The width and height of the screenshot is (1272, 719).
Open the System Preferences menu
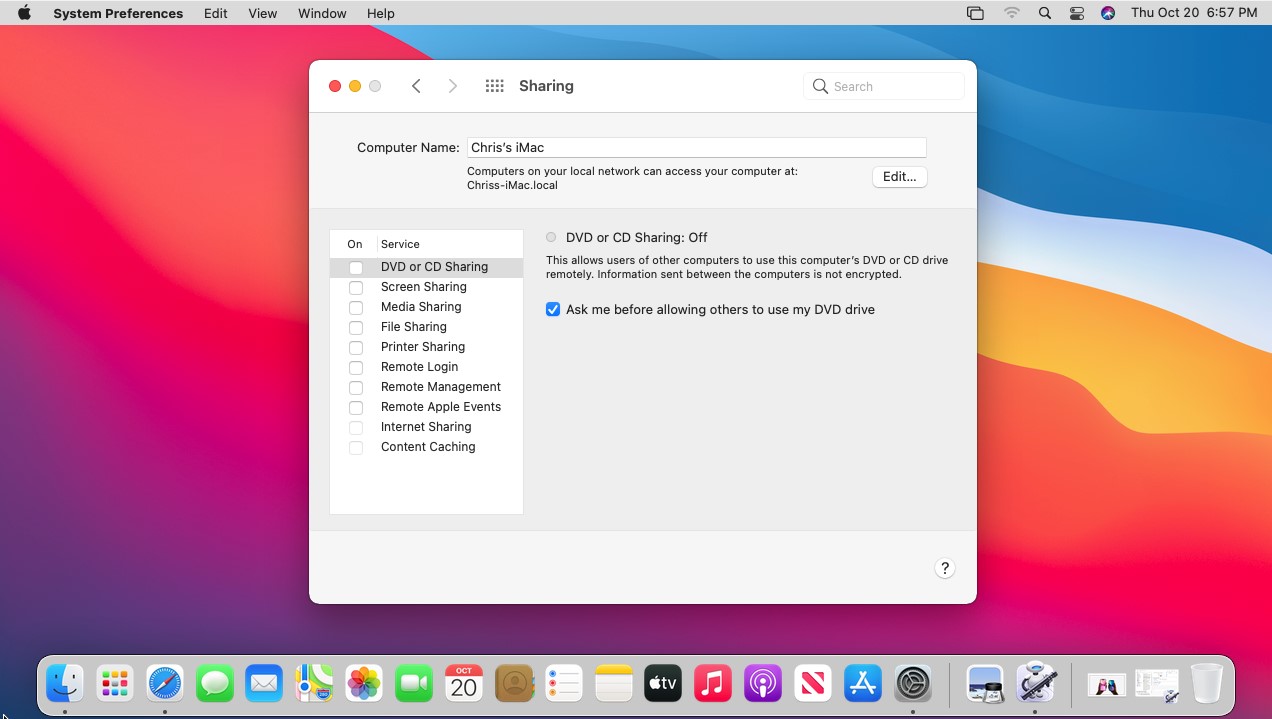click(x=118, y=13)
